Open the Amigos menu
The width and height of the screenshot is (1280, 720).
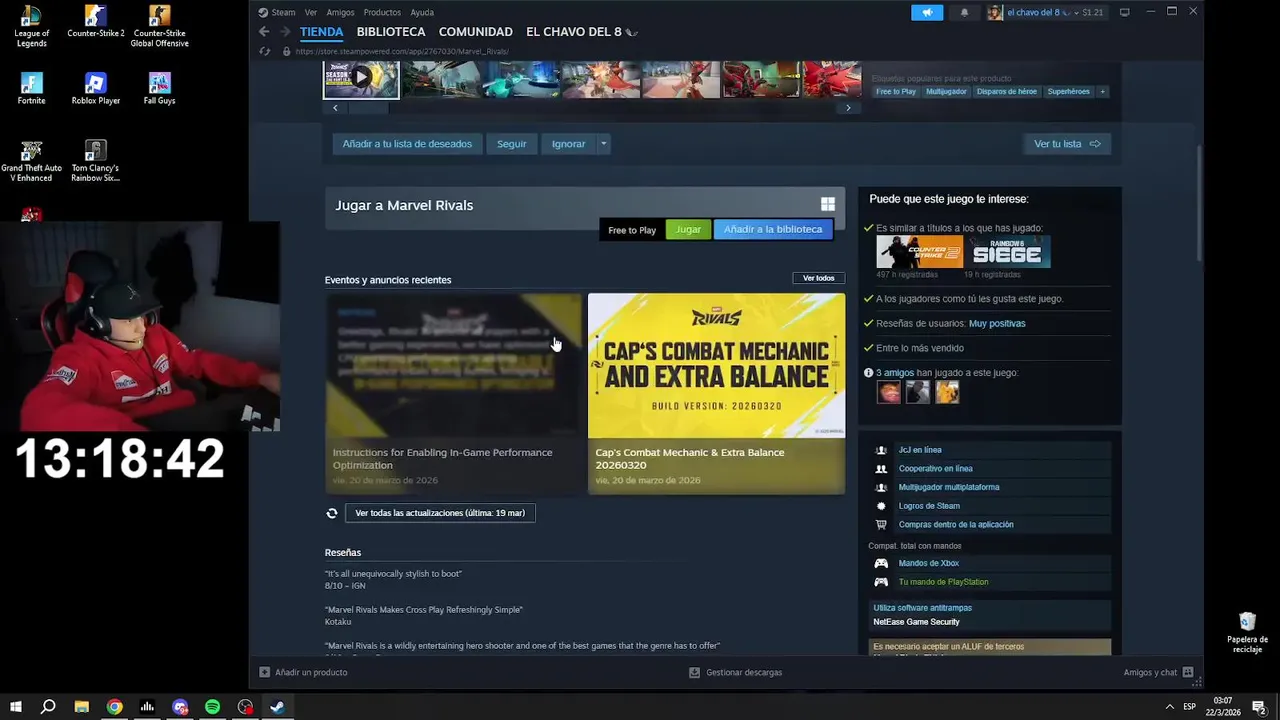340,12
